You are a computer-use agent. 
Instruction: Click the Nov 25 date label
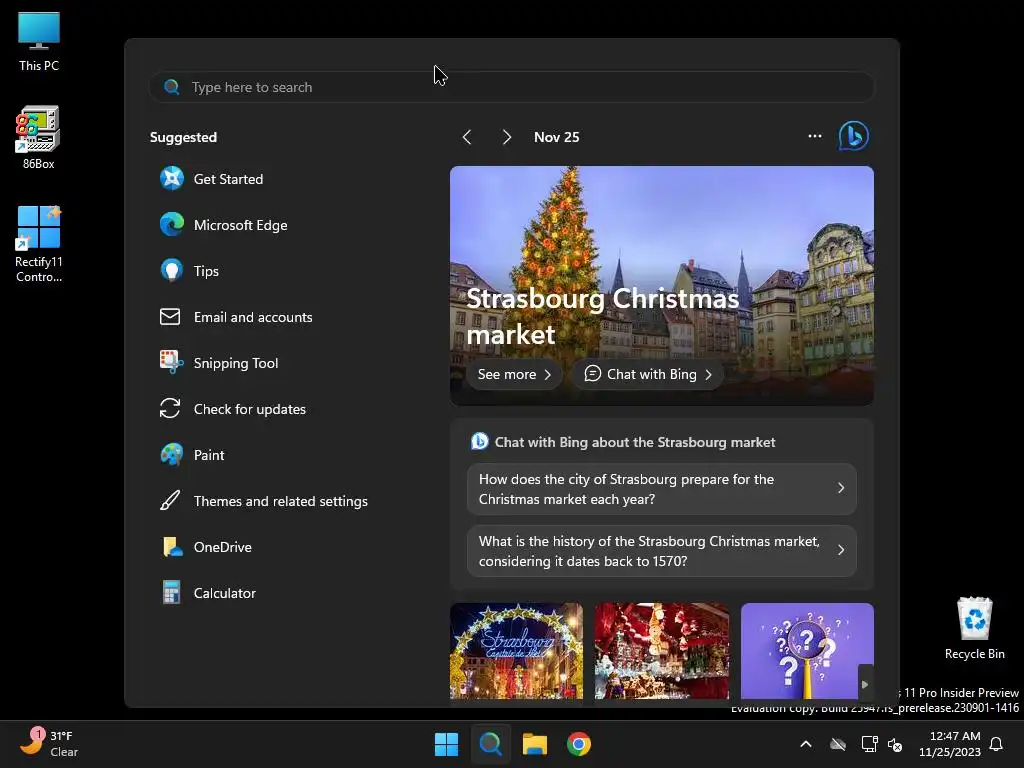coord(556,137)
